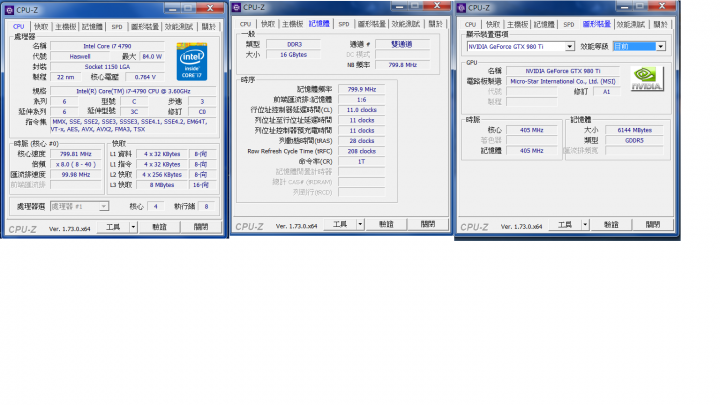Select CPU tab in memory window
The image size is (720, 405).
pyautogui.click(x=245, y=24)
